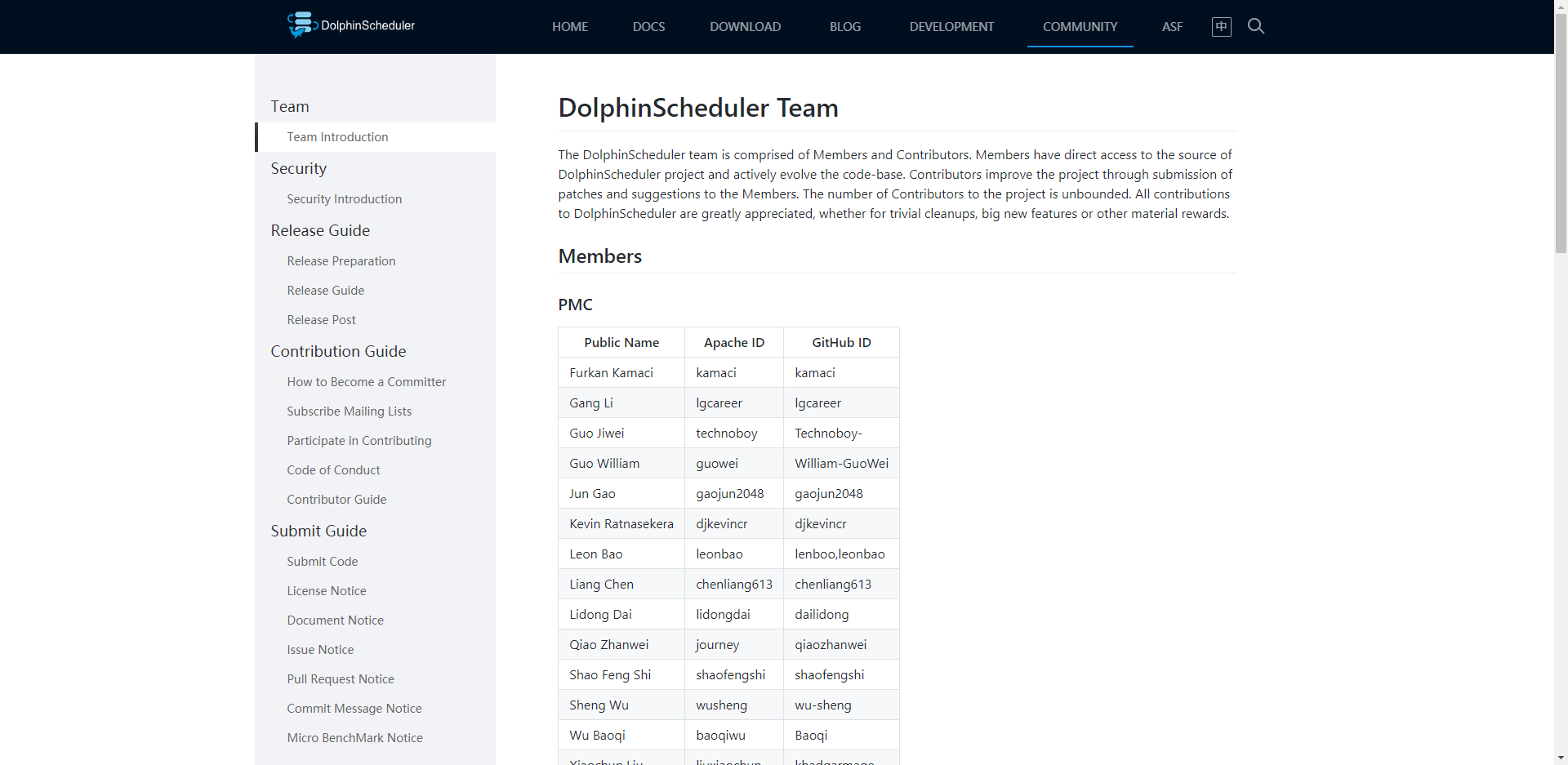This screenshot has height=765, width=1568.
Task: Click the Members section heading
Action: tap(600, 256)
